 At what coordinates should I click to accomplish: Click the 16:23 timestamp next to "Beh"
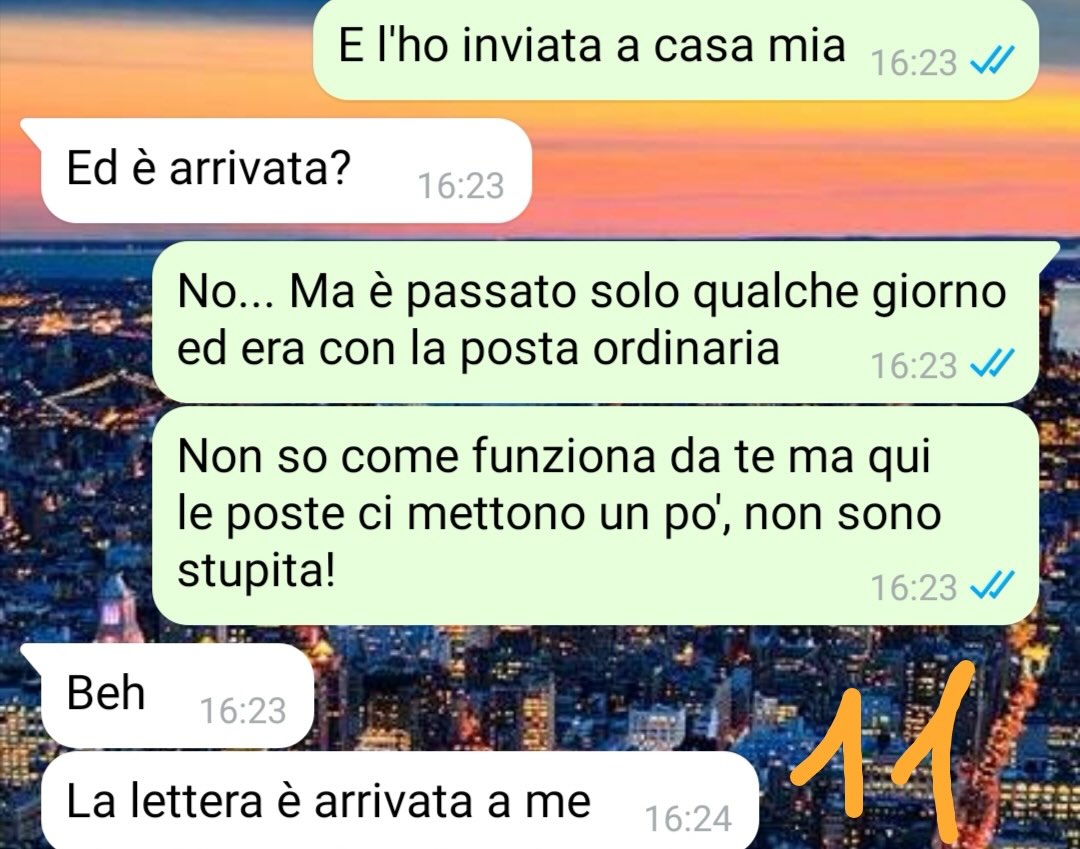[242, 711]
